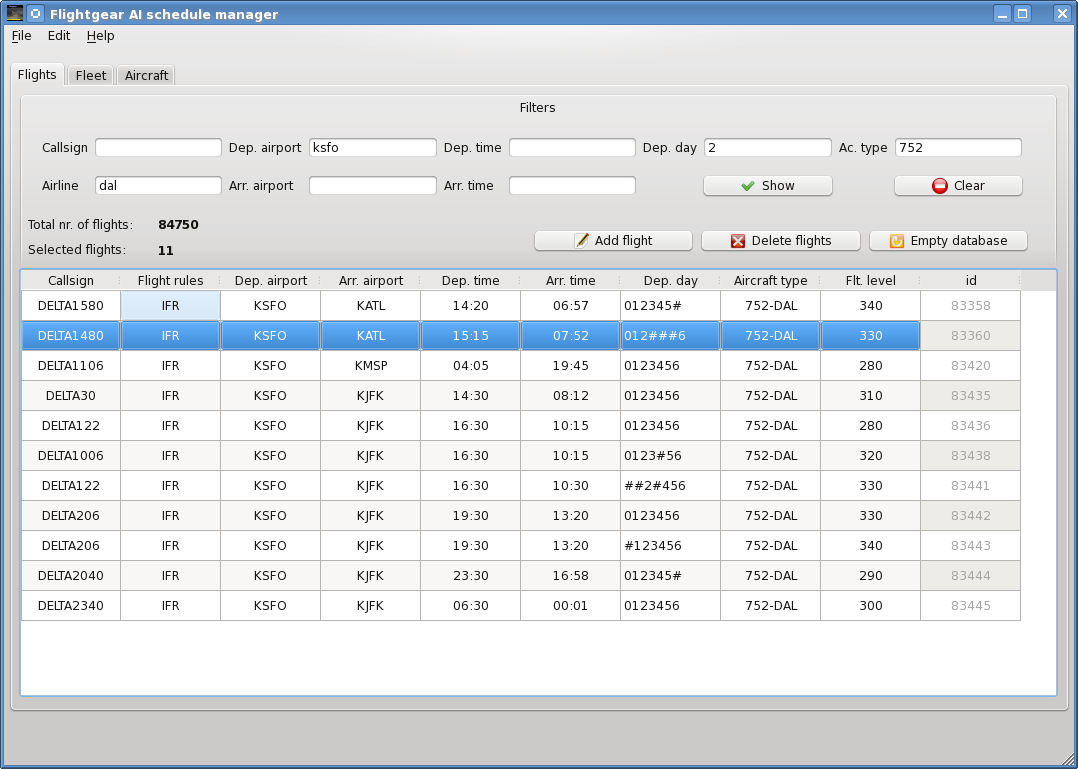This screenshot has width=1078, height=769.
Task: Click the green checkmark Show icon
Action: tap(747, 186)
